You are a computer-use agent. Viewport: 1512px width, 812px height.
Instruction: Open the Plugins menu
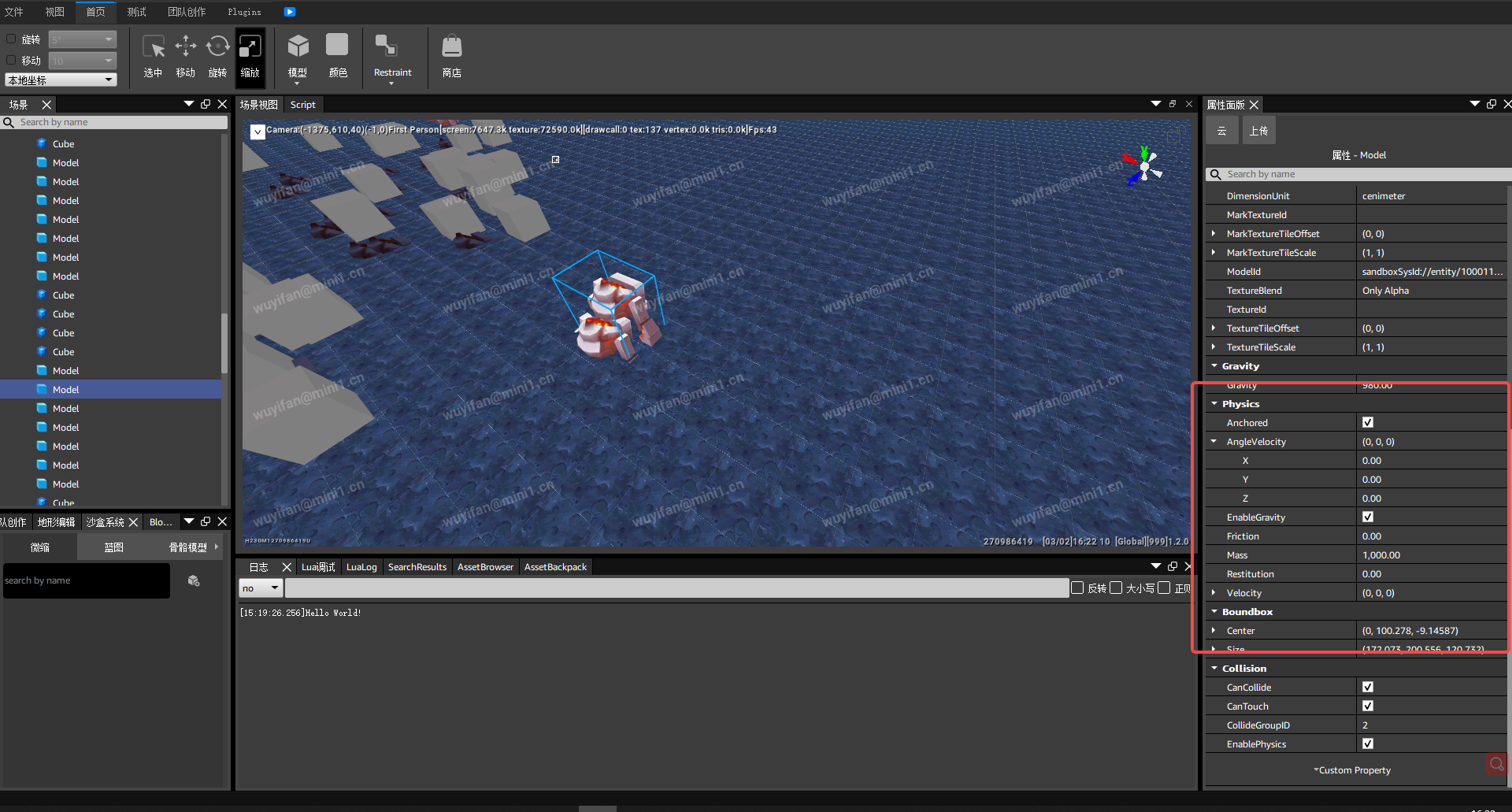pos(244,12)
